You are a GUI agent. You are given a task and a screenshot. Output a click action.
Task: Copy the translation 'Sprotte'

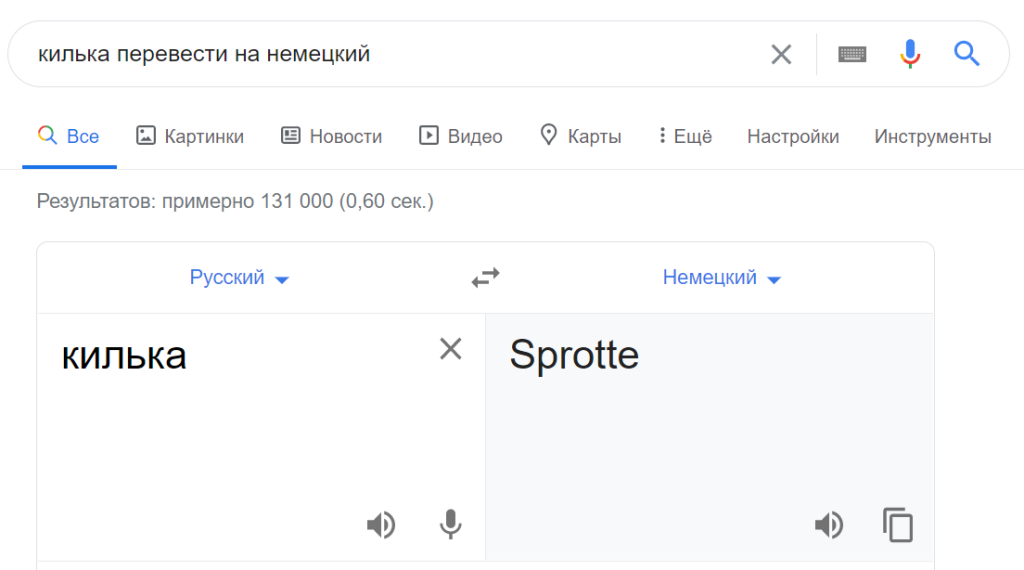click(x=898, y=524)
